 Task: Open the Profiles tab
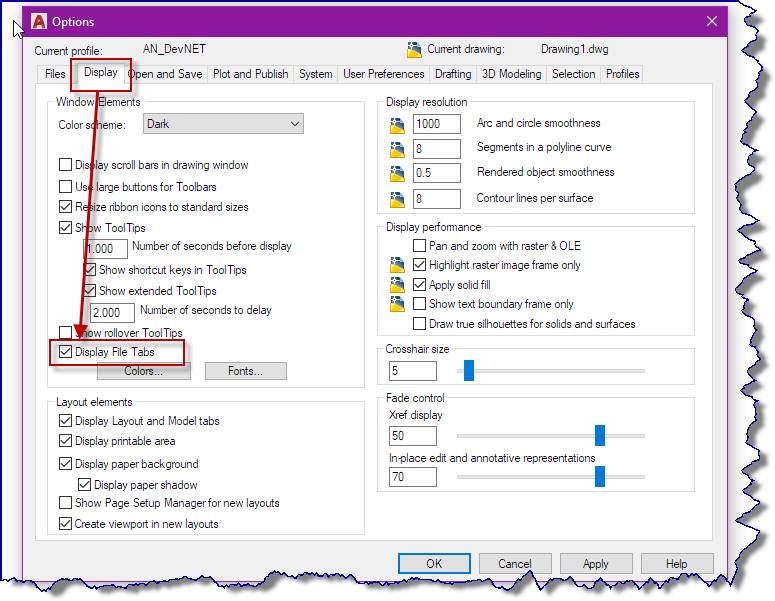click(622, 74)
